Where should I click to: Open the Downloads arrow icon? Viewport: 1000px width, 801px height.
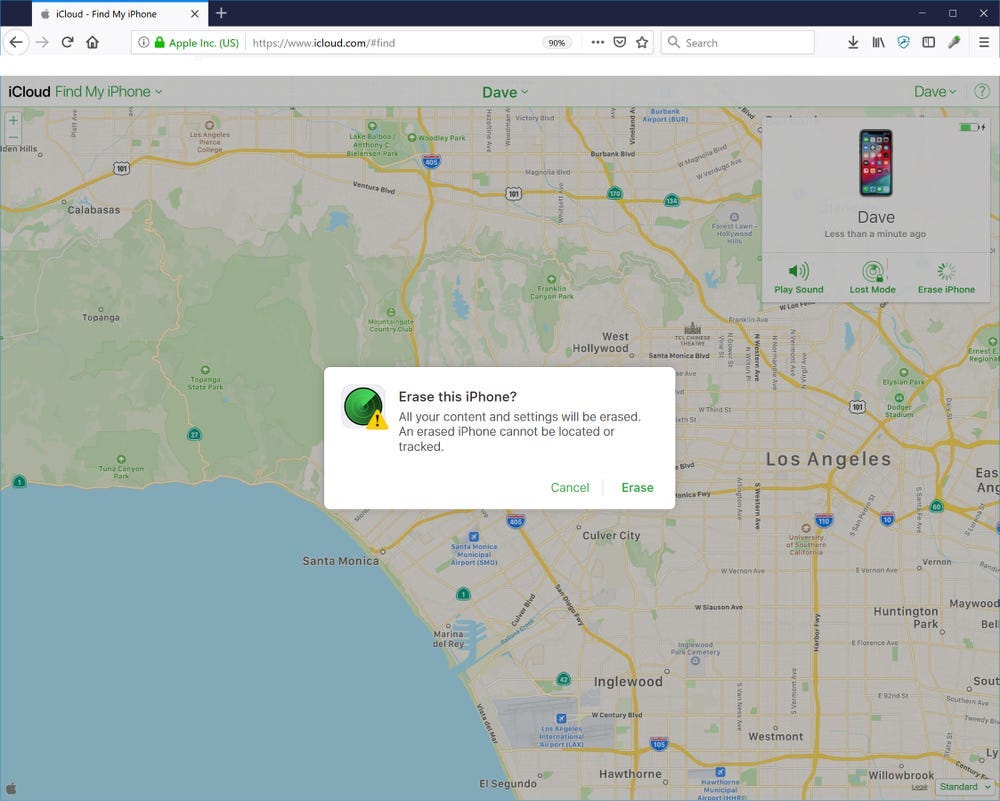(853, 43)
